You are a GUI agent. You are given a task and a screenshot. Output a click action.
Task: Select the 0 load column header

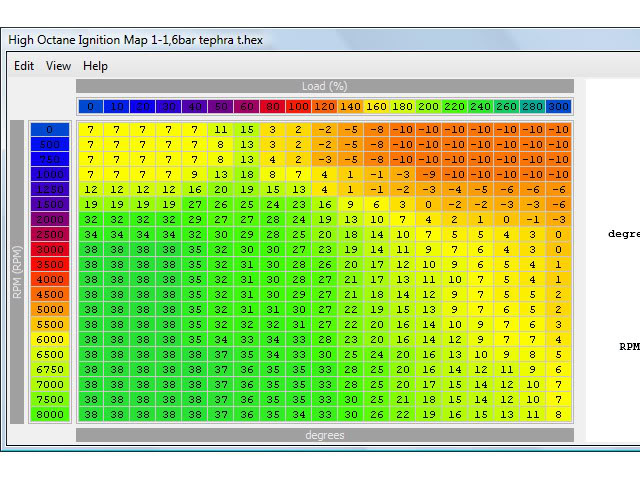(90, 107)
